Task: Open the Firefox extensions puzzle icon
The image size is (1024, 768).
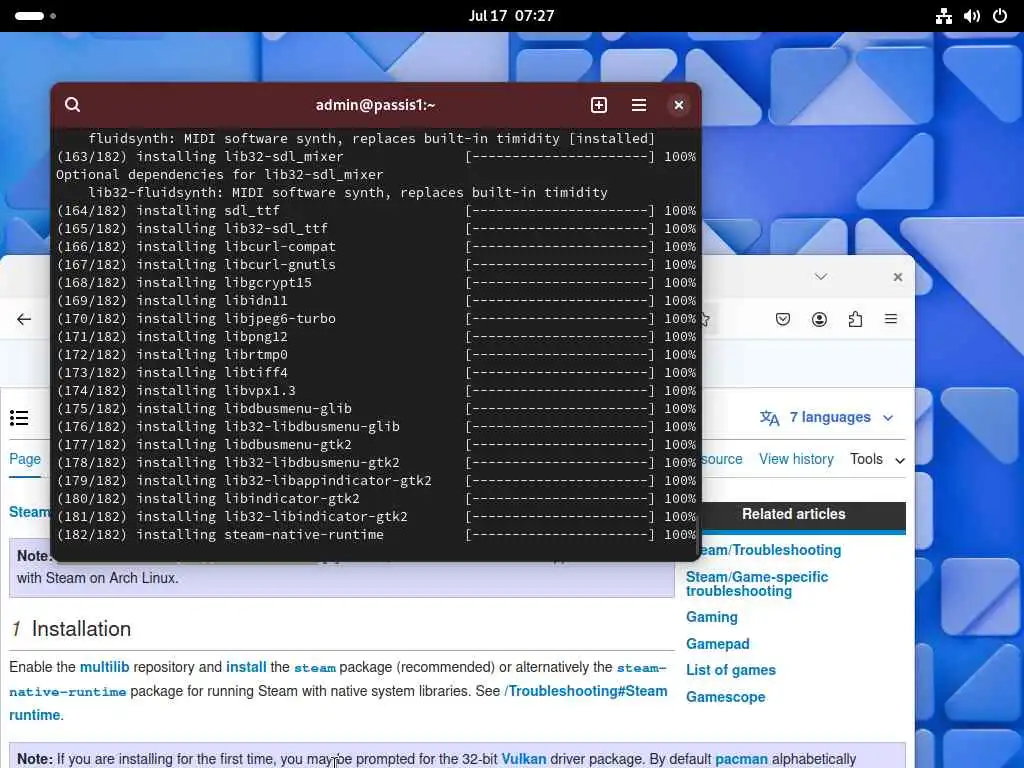Action: click(855, 319)
